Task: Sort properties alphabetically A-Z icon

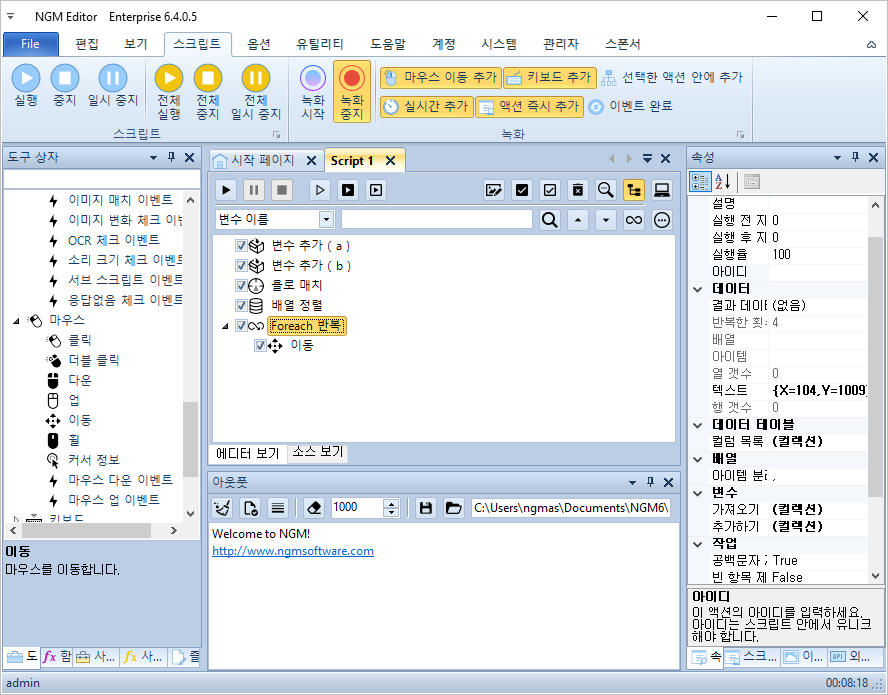Action: pos(723,182)
